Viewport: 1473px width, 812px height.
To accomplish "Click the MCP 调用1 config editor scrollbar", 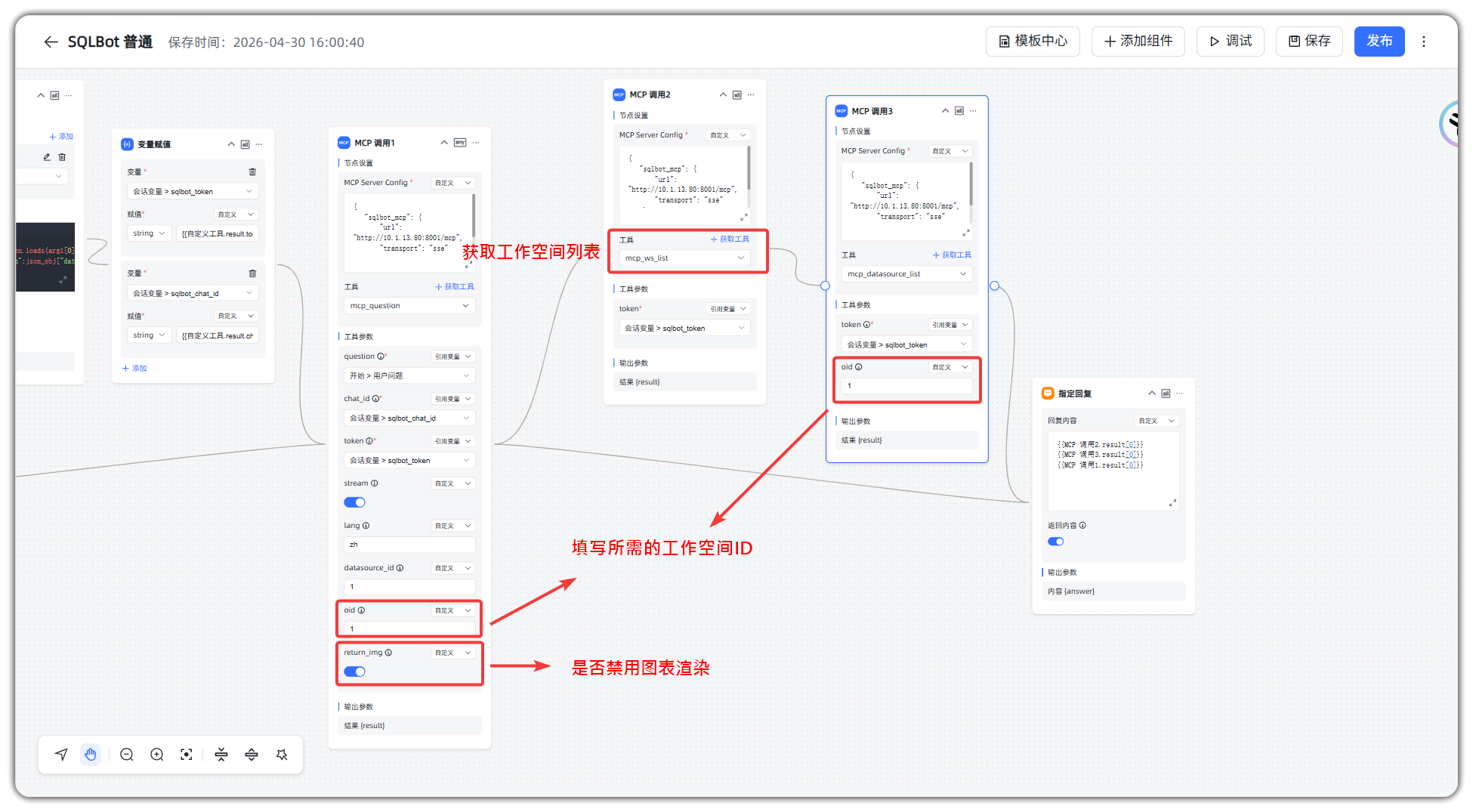I will pos(474,215).
